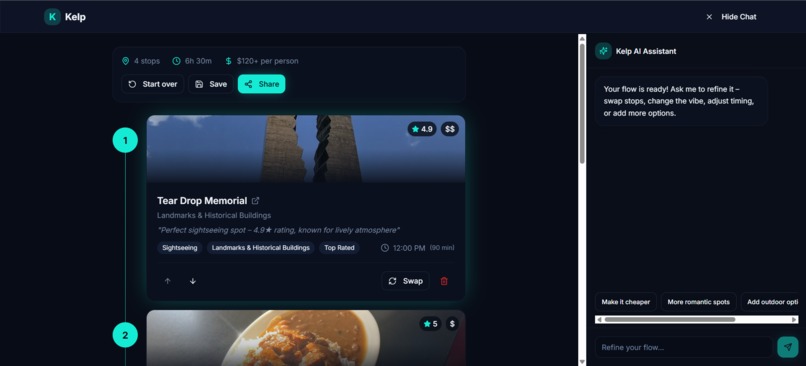806x366 pixels.
Task: Choose the More romantic spots suggestion
Action: 699,302
